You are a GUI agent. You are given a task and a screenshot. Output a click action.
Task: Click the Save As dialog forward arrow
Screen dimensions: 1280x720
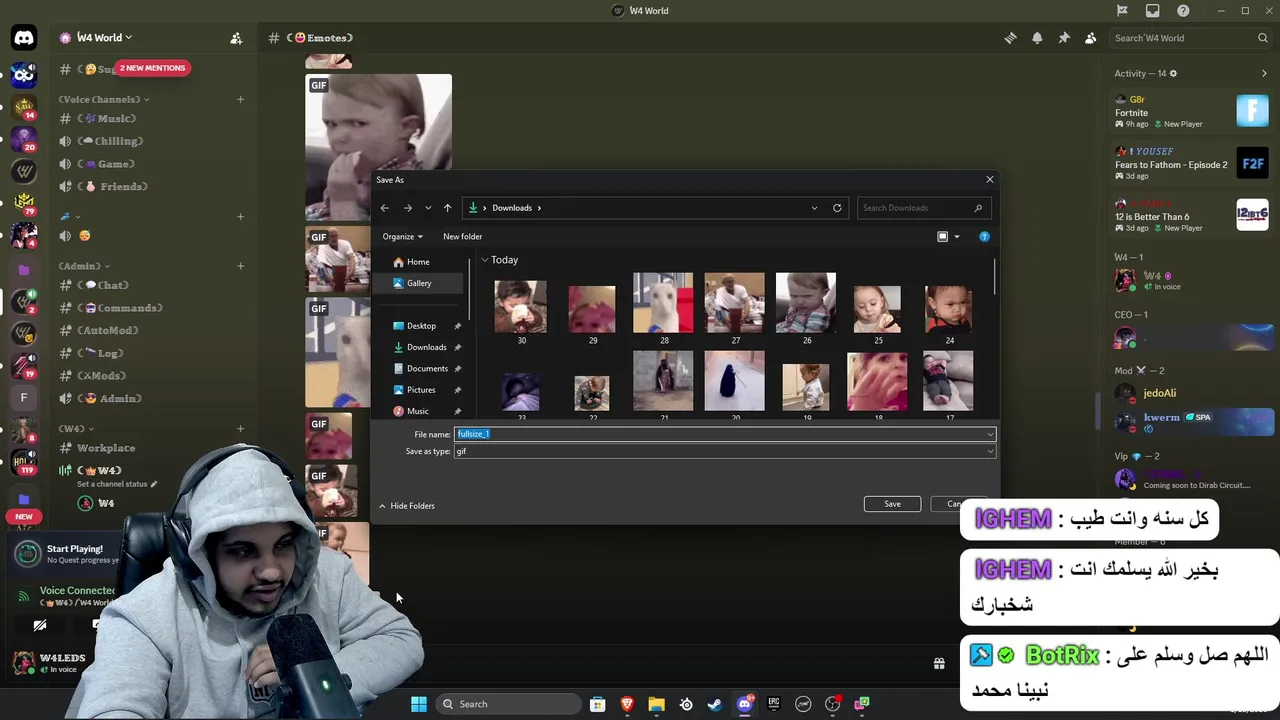click(407, 208)
